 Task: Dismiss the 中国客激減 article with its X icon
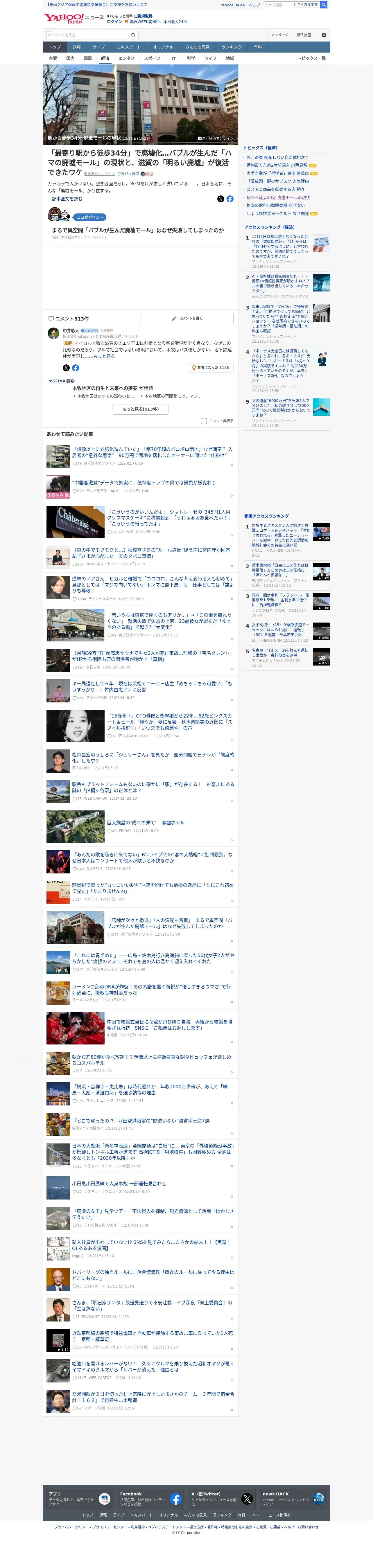(232, 495)
